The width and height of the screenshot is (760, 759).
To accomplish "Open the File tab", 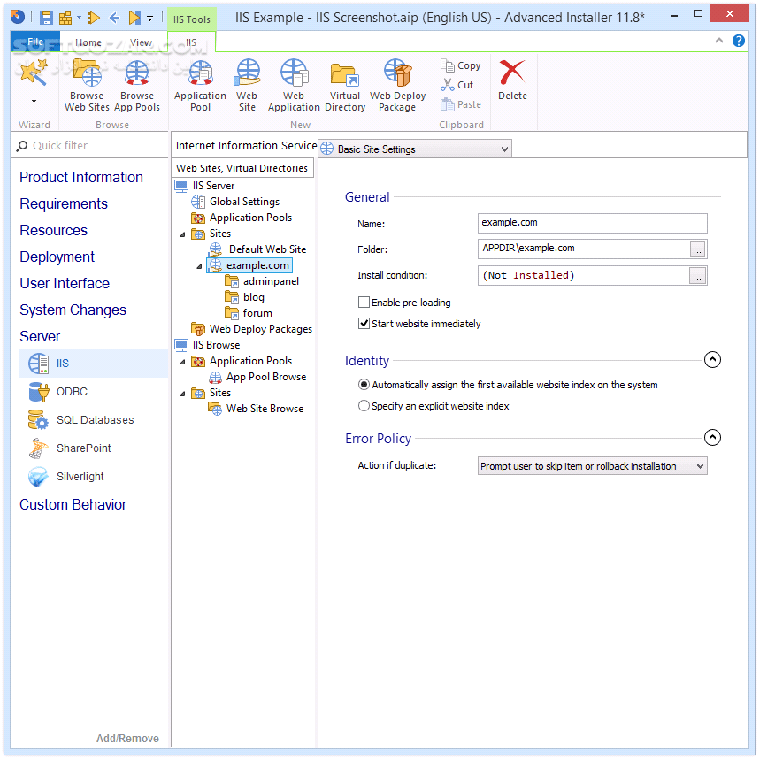I will 35,42.
